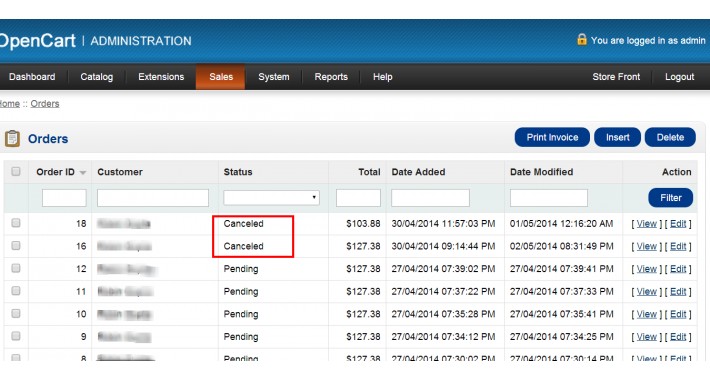Viewport: 710px width, 380px height.
Task: Open the Catalog menu
Action: [x=96, y=77]
